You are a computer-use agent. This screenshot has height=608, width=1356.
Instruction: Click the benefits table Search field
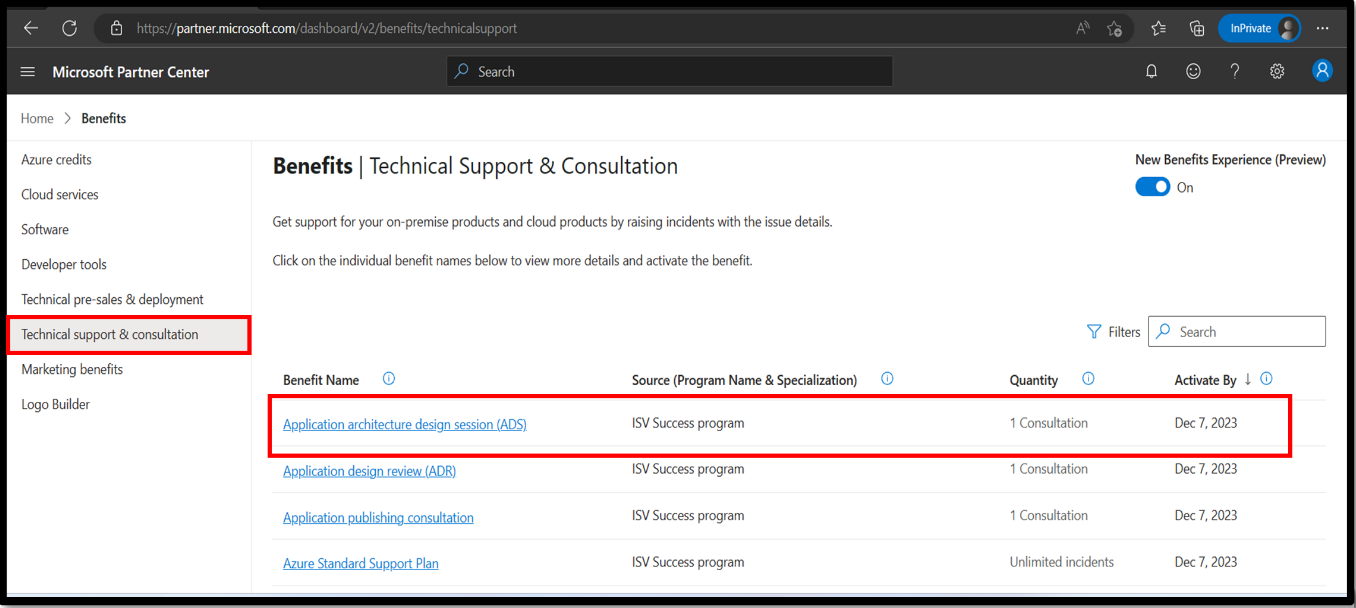[x=1237, y=331]
